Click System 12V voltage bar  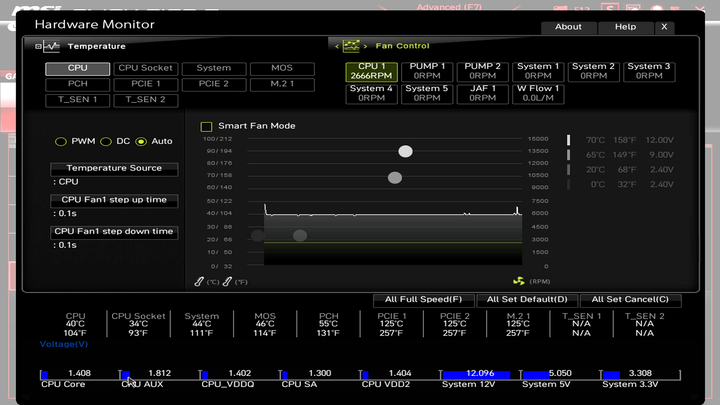[480, 374]
